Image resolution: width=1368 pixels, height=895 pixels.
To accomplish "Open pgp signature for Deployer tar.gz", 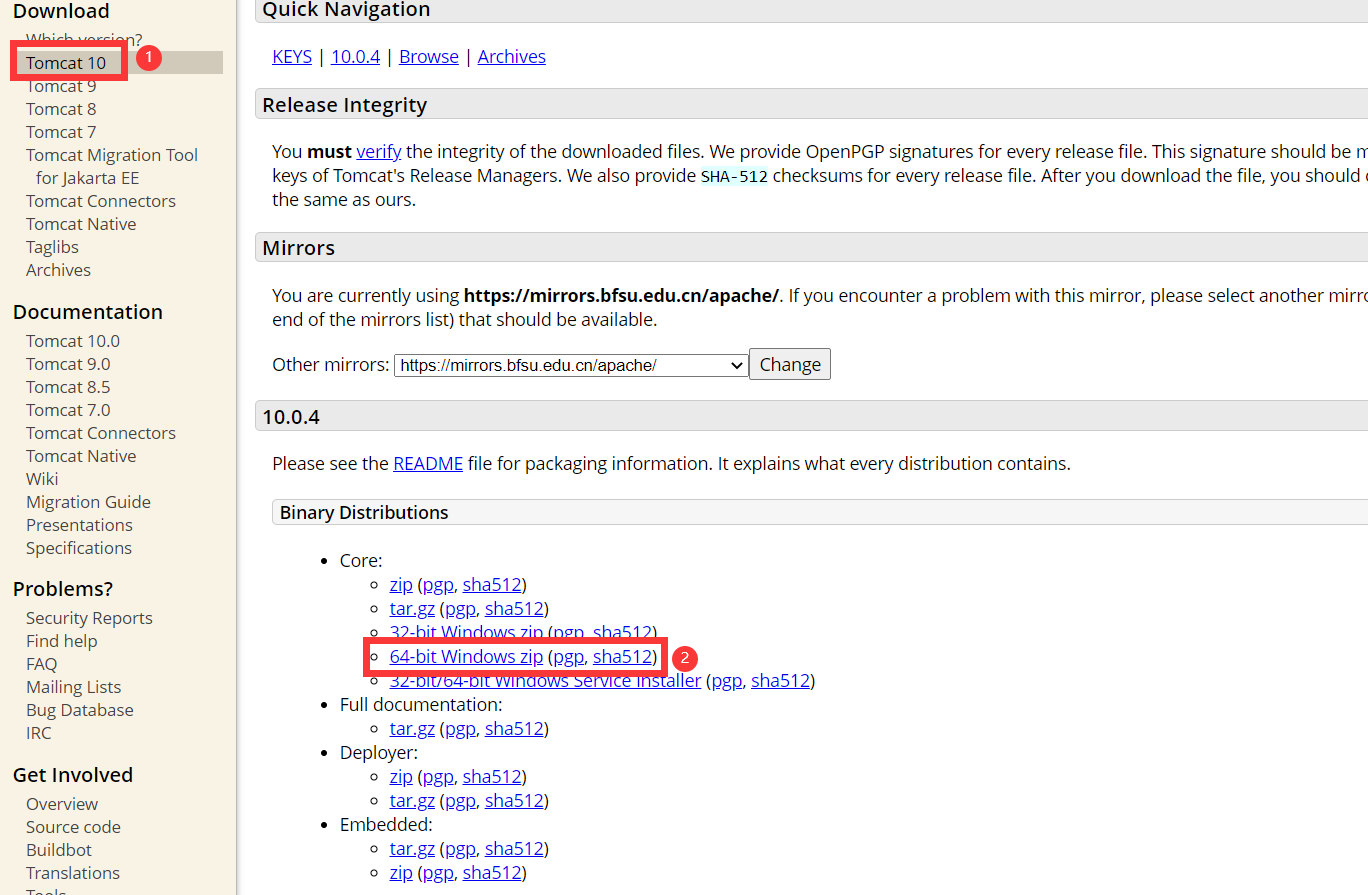I will tap(460, 801).
